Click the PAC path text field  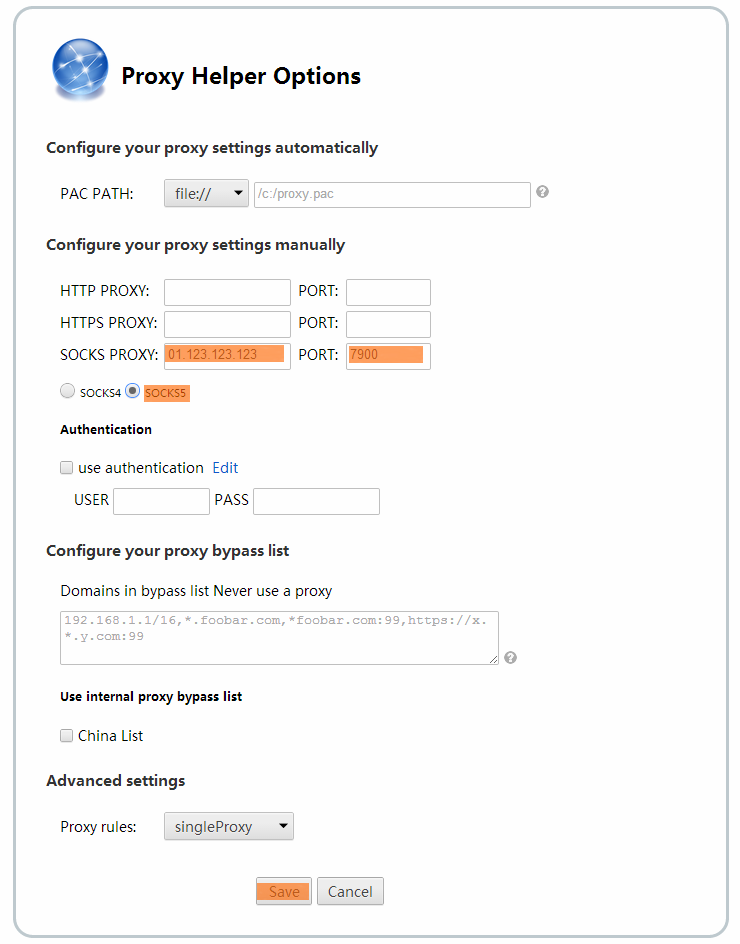[x=392, y=194]
